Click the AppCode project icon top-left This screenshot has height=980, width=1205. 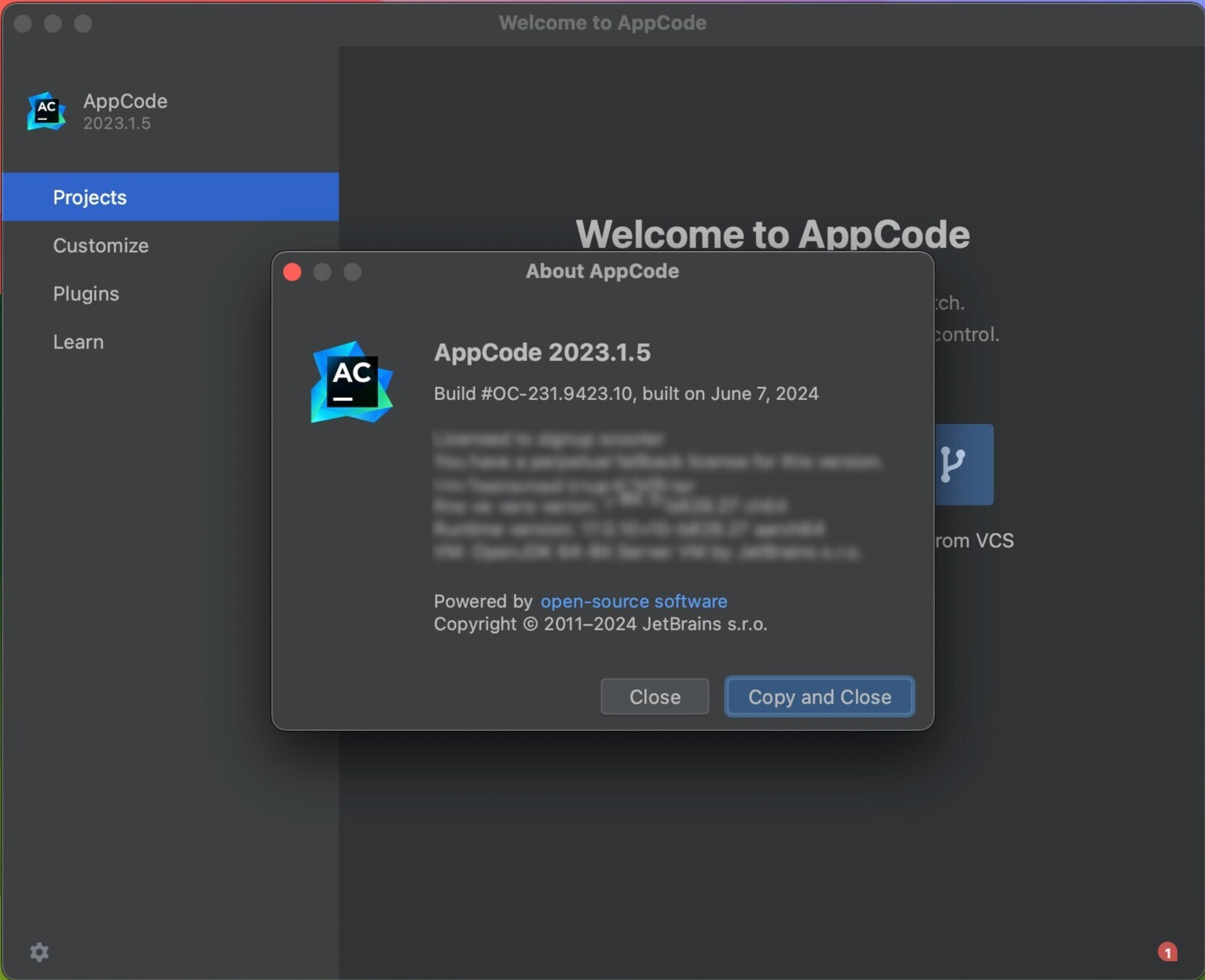tap(46, 109)
